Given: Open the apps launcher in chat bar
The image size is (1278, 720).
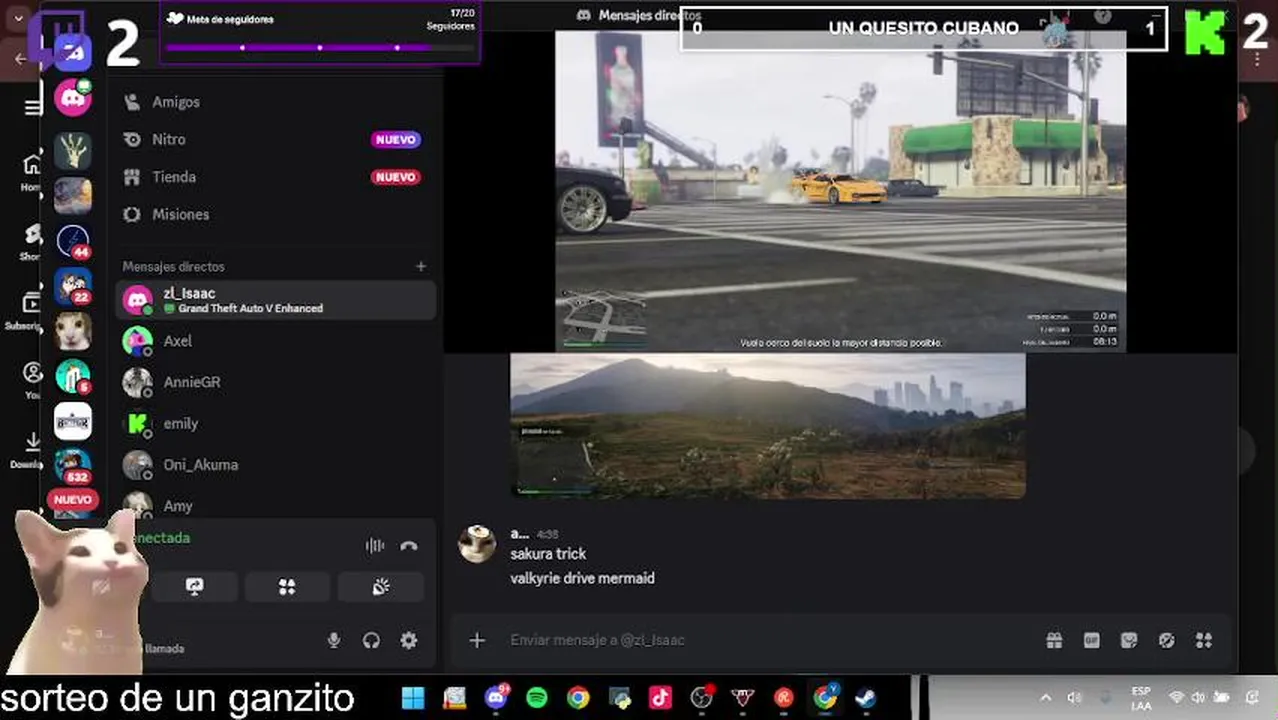Looking at the screenshot, I should pyautogui.click(x=1204, y=640).
